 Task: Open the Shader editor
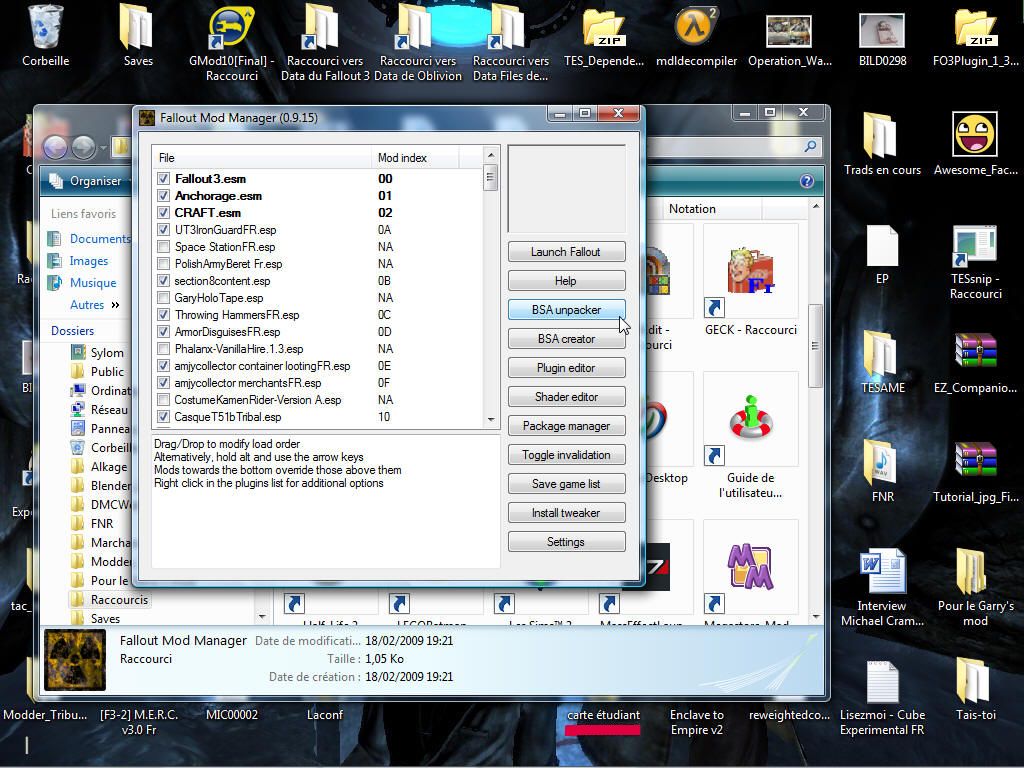tap(566, 396)
